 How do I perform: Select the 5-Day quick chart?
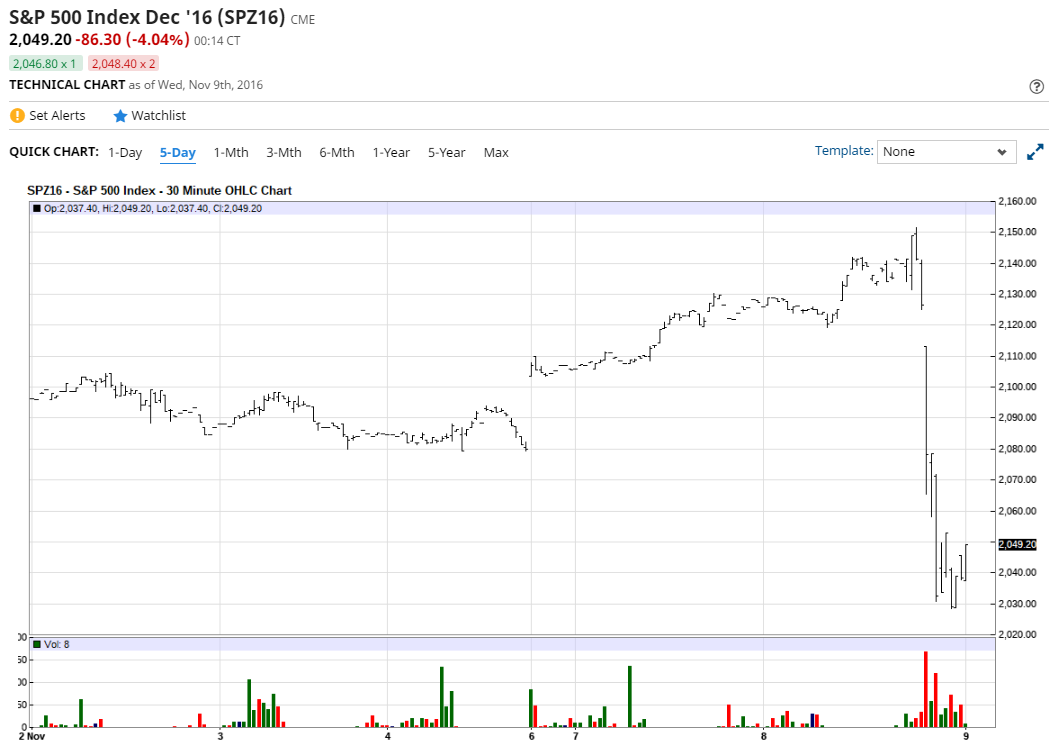(x=177, y=152)
